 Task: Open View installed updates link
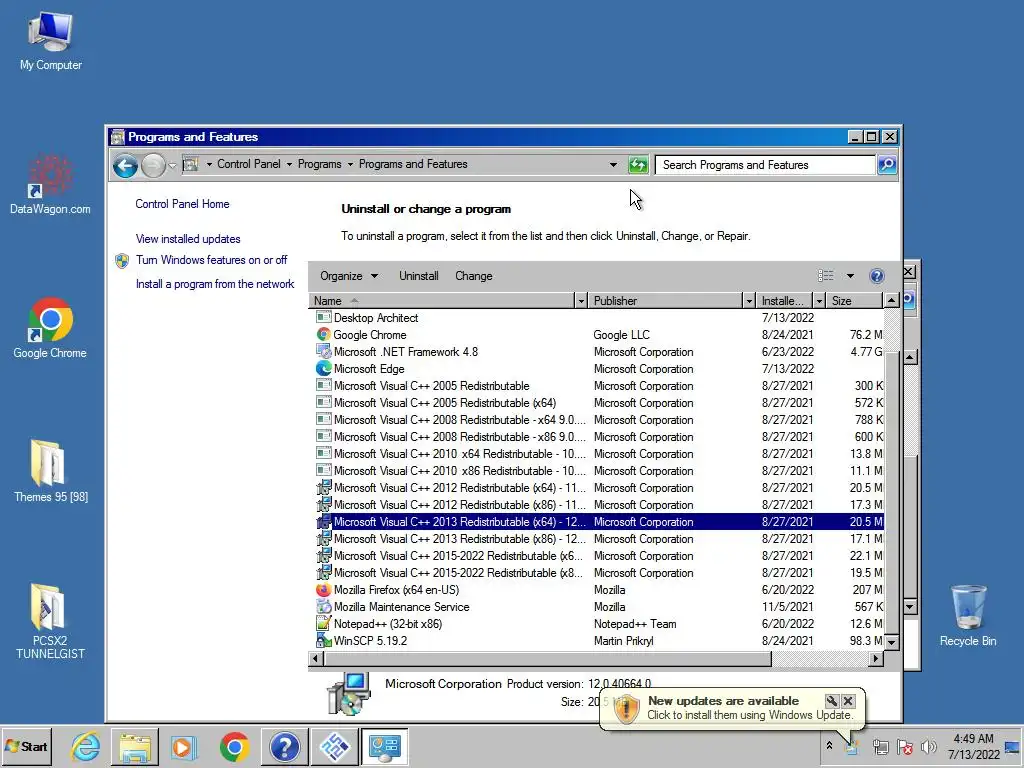[188, 238]
